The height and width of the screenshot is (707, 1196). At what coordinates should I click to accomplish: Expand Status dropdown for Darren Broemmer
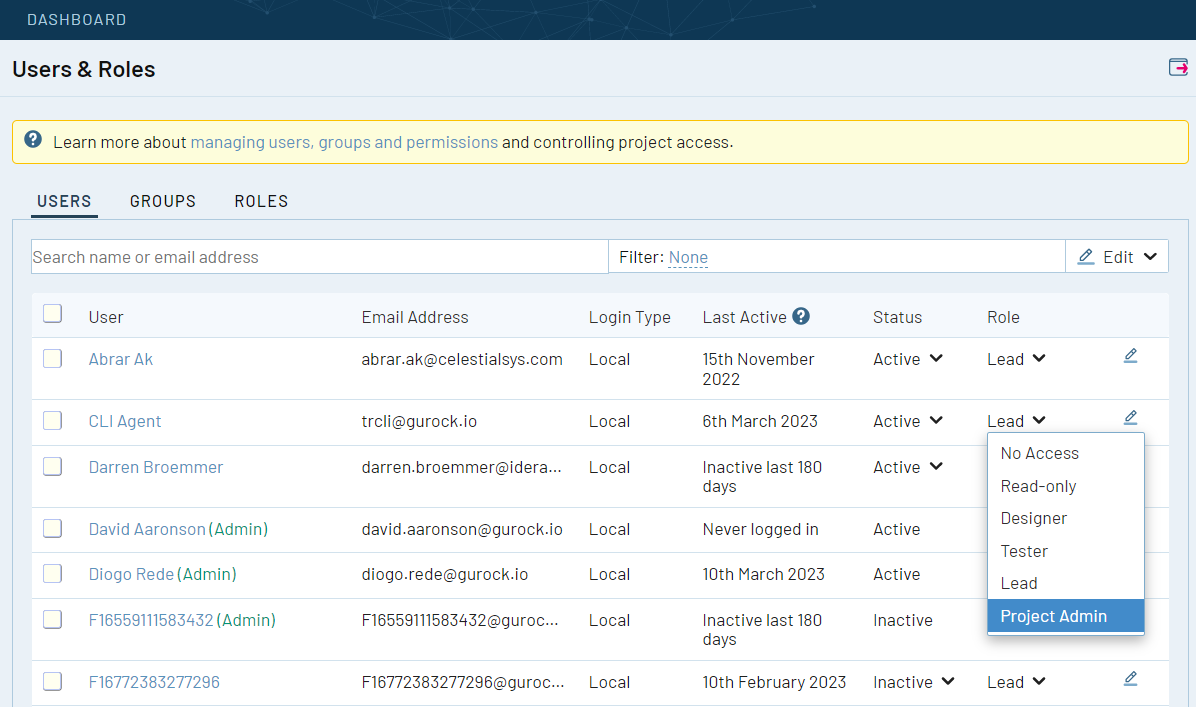[908, 467]
